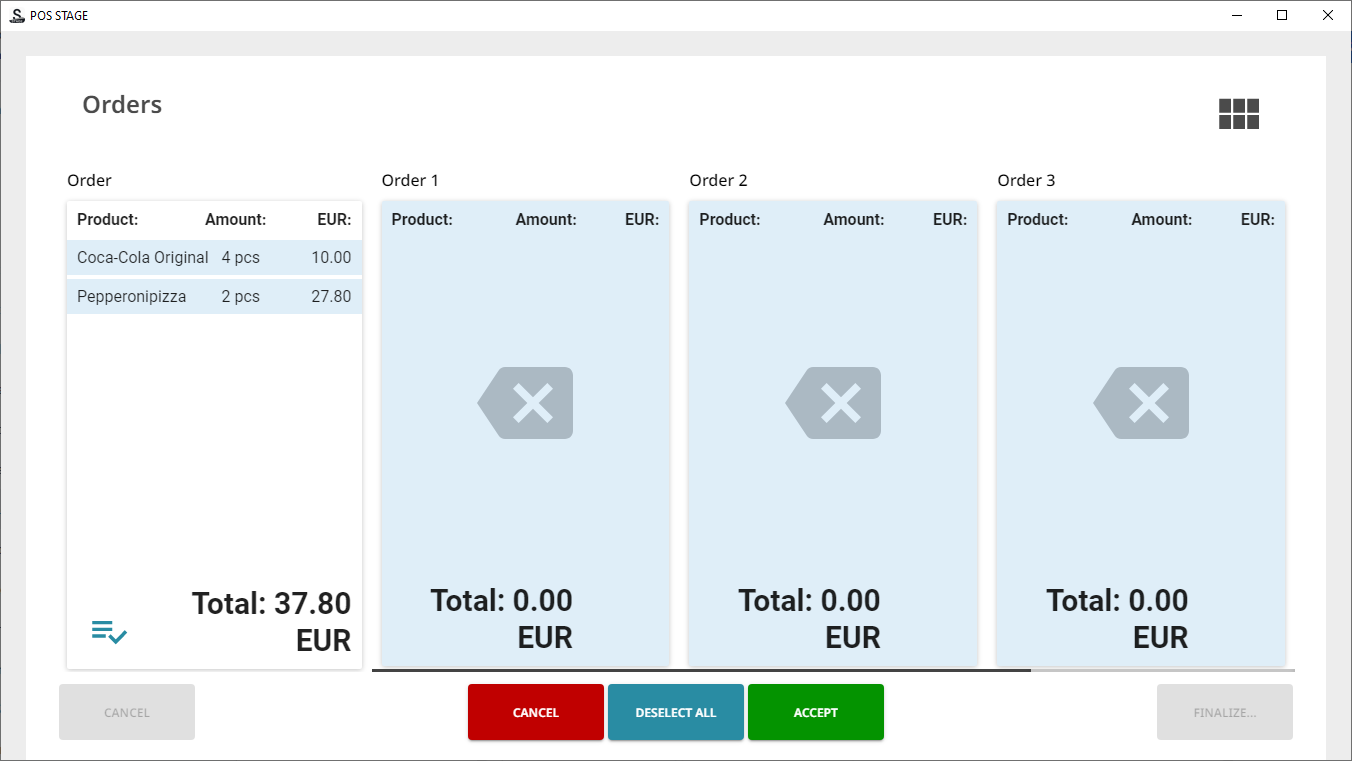Click the delete icon in Order 2
This screenshot has height=761, width=1352.
[x=834, y=403]
